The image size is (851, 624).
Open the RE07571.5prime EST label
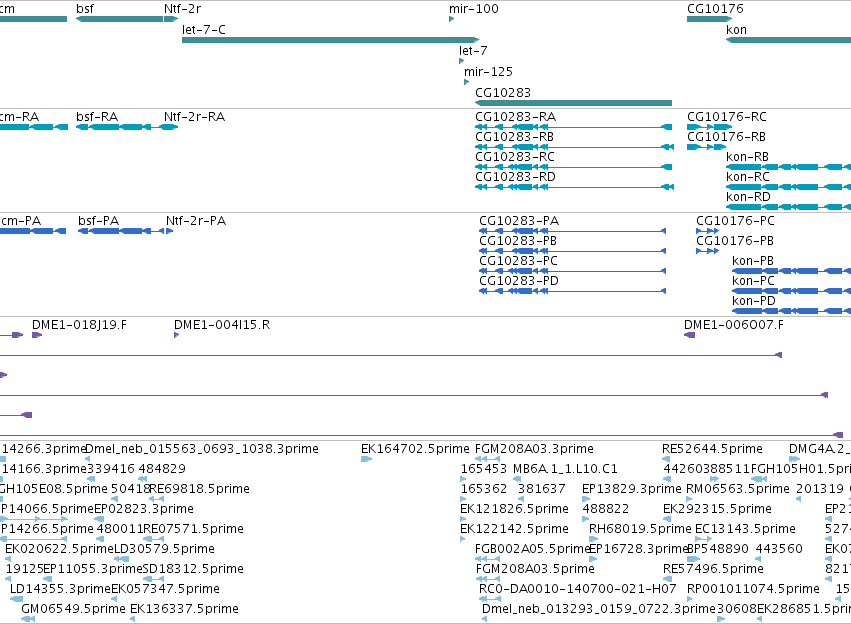point(193,529)
